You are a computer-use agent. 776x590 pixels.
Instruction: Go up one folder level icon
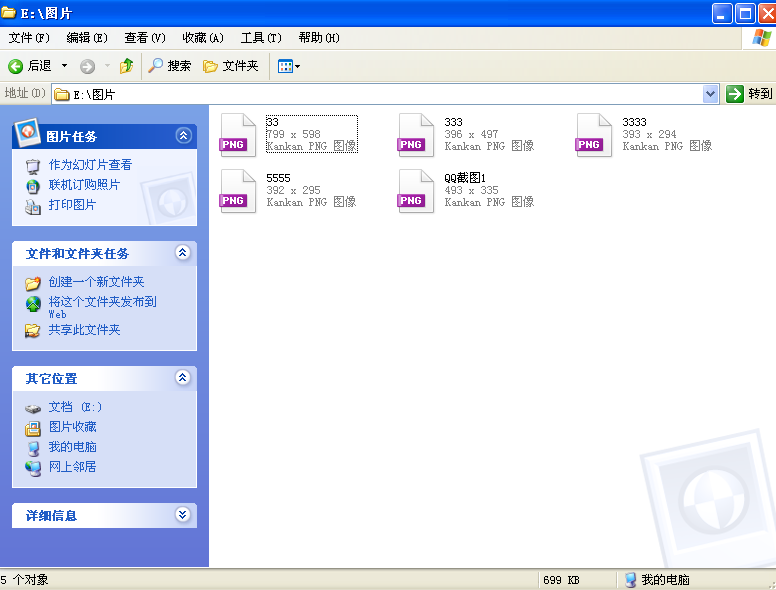(127, 66)
